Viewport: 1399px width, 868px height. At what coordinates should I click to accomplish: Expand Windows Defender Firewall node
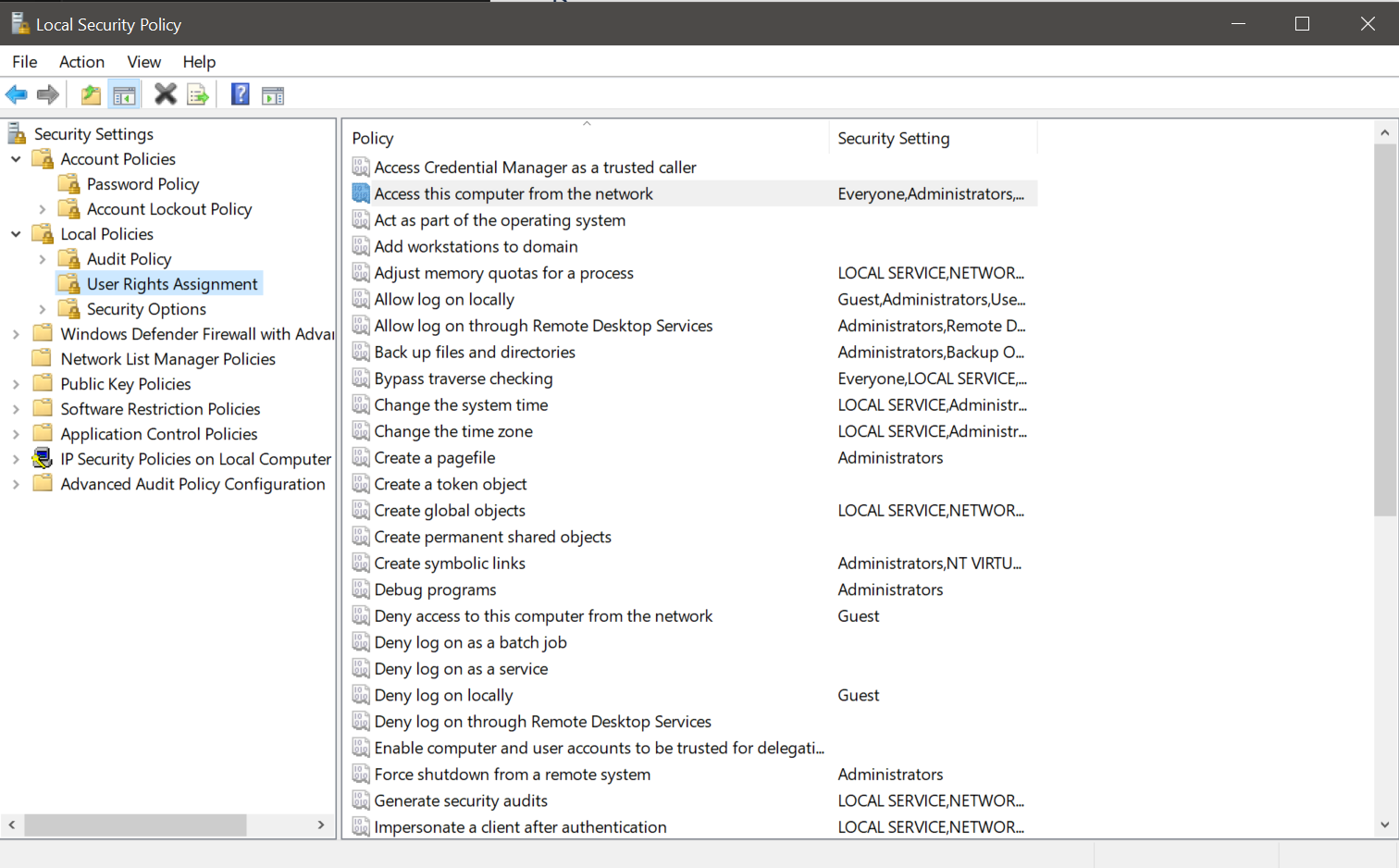pyautogui.click(x=16, y=334)
